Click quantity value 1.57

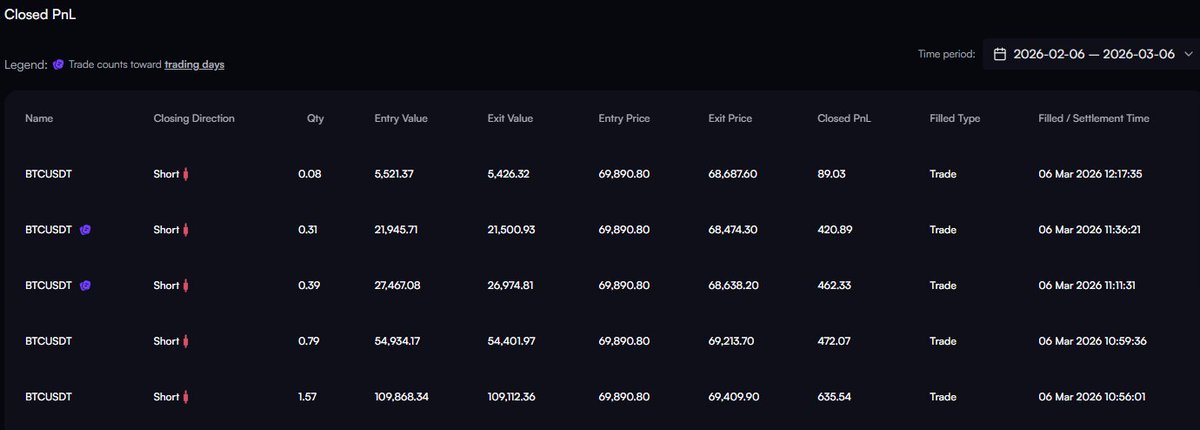click(x=309, y=396)
